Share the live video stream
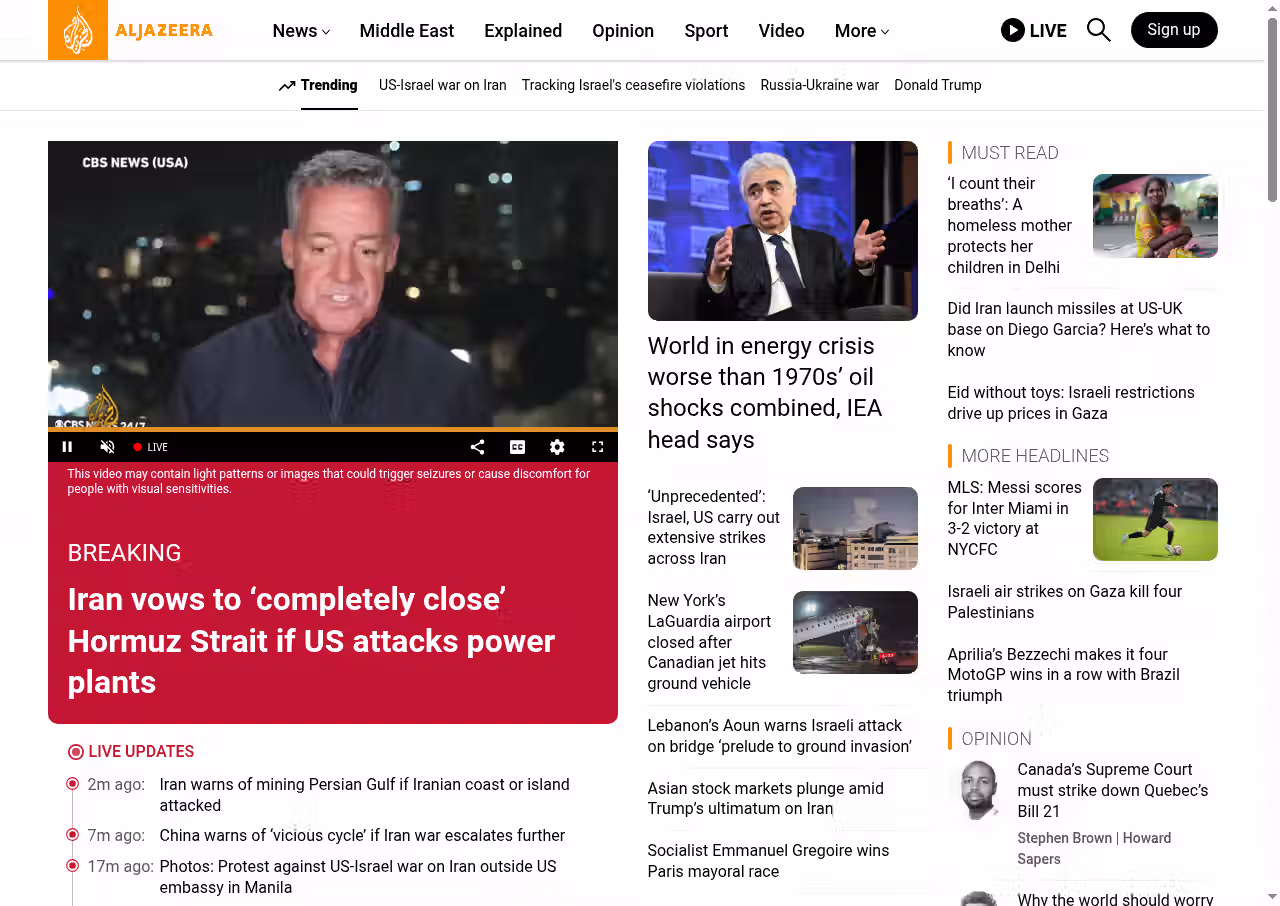This screenshot has height=906, width=1280. pos(477,447)
